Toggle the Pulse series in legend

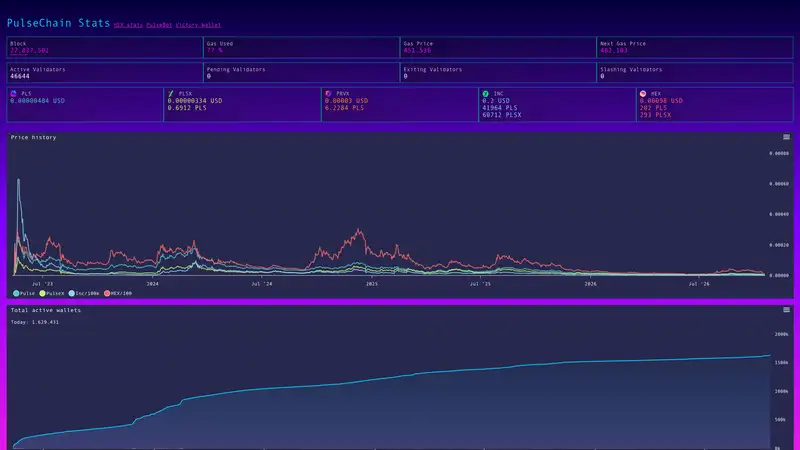pos(24,293)
